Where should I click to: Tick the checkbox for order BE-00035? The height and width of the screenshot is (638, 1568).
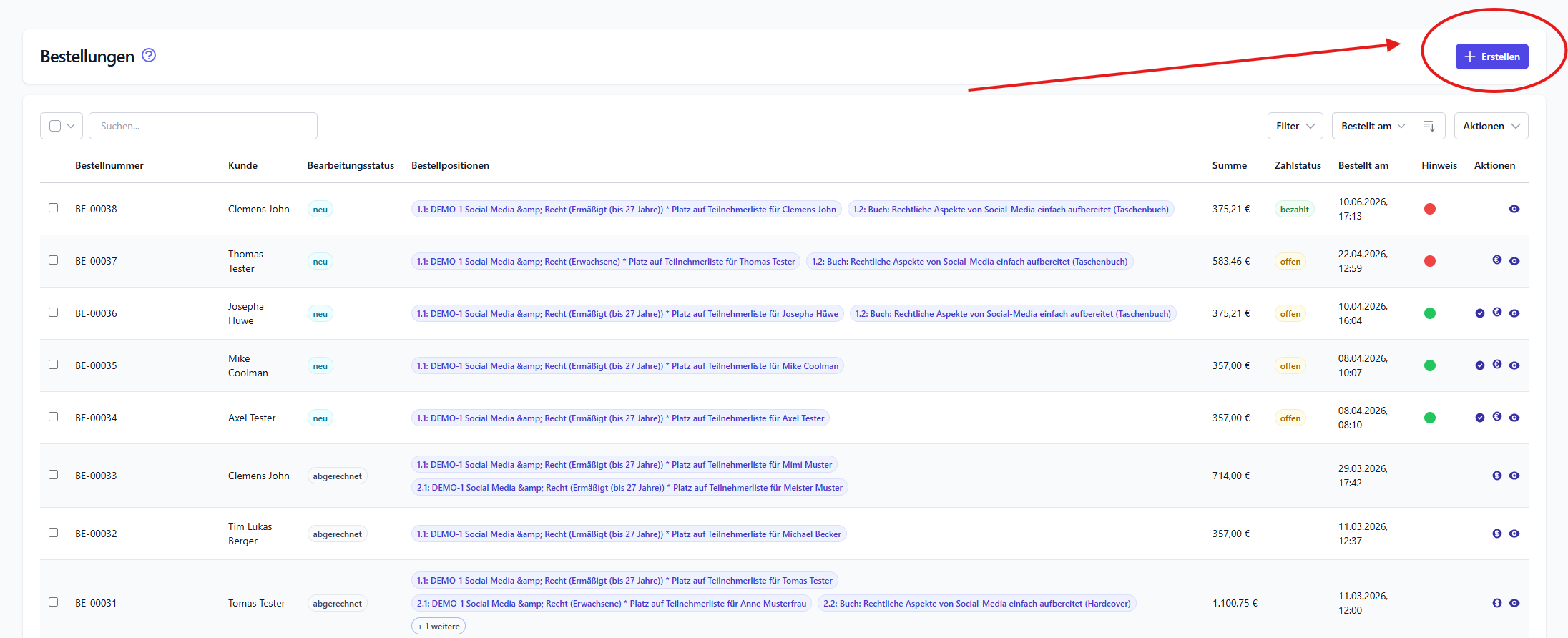coord(53,365)
